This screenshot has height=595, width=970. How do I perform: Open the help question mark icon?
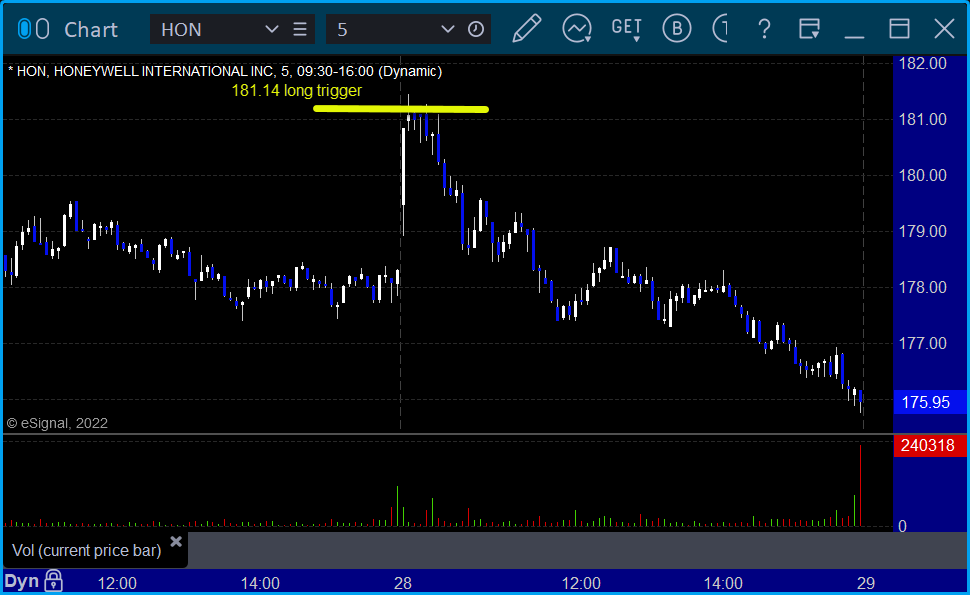point(765,29)
